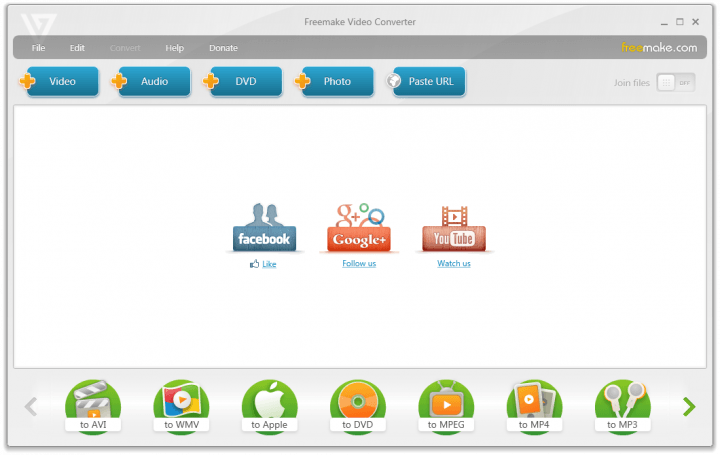Image resolution: width=720 pixels, height=455 pixels.
Task: Maximize the Freemake window
Action: click(680, 22)
